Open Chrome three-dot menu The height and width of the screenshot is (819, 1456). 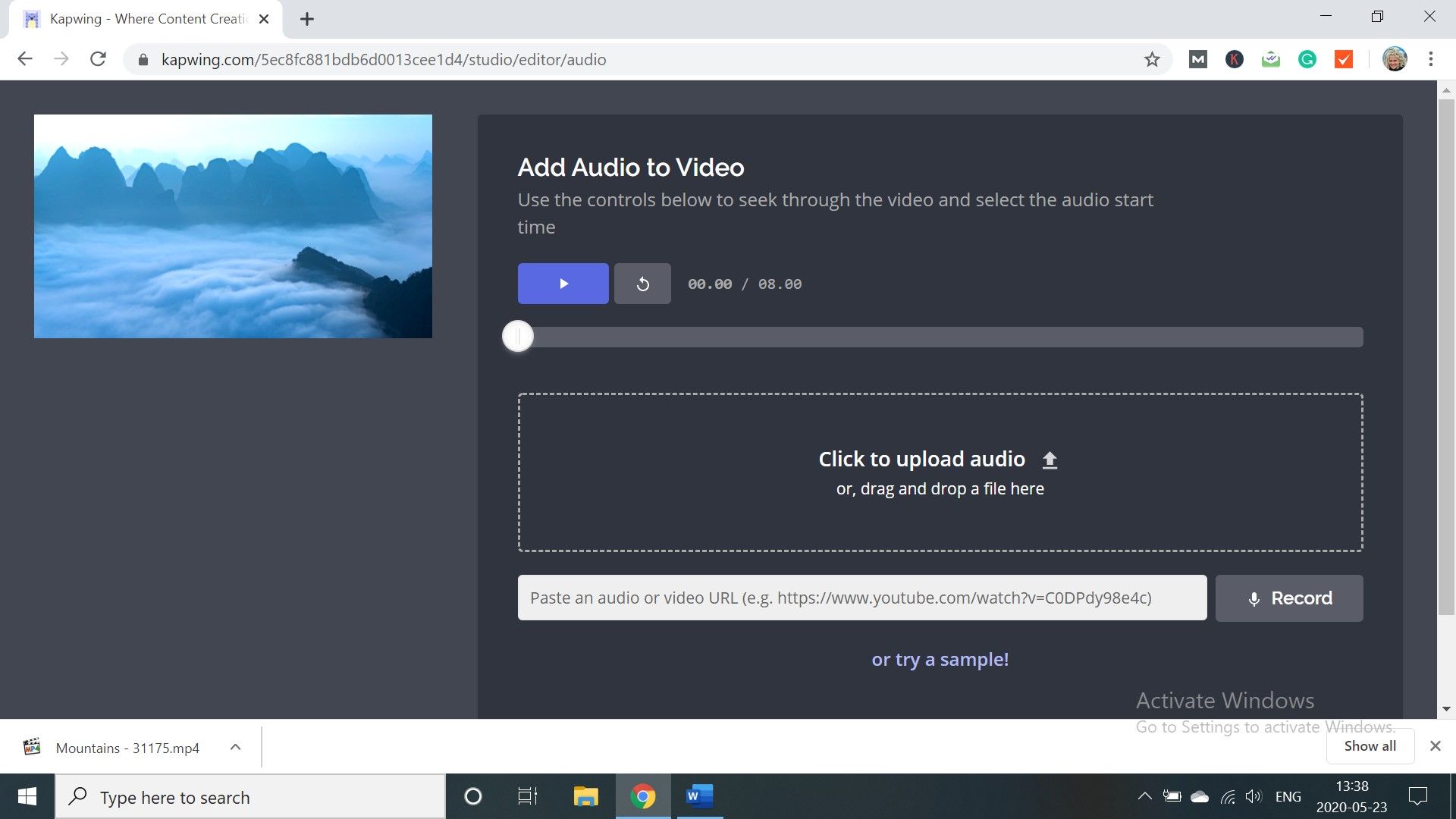click(x=1430, y=59)
